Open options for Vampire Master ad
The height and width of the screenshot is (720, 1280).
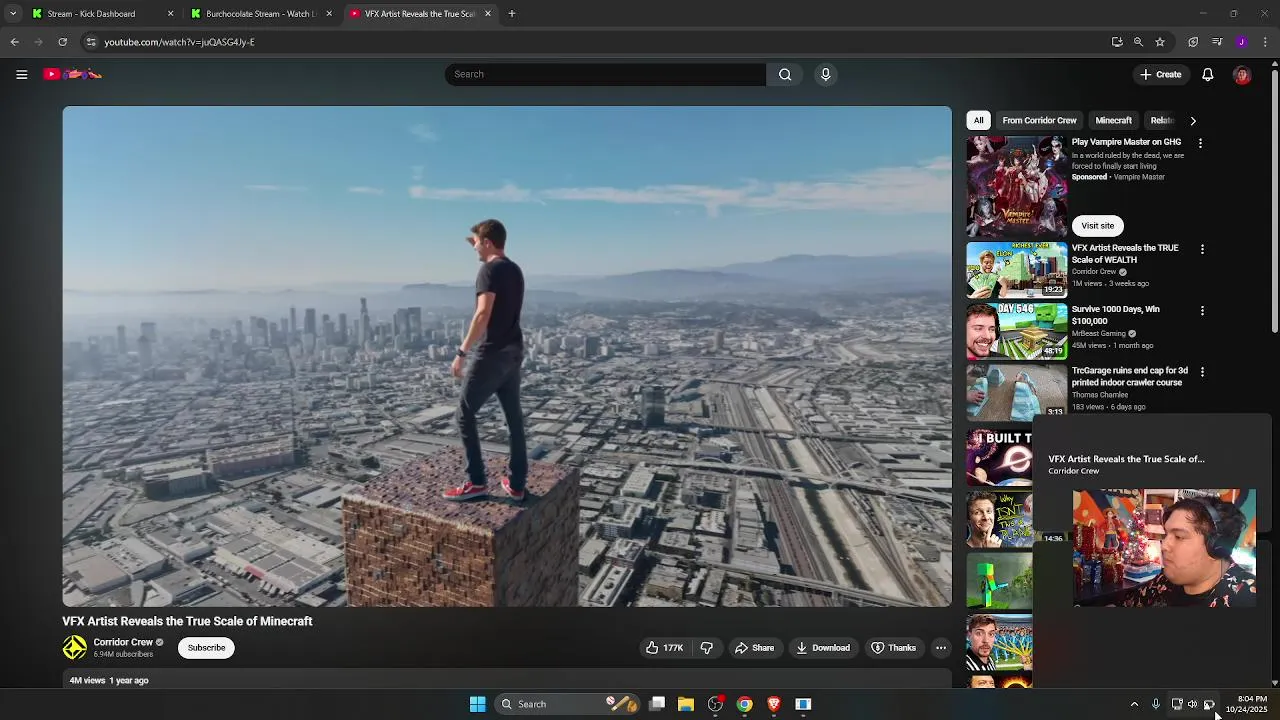coord(1201,143)
